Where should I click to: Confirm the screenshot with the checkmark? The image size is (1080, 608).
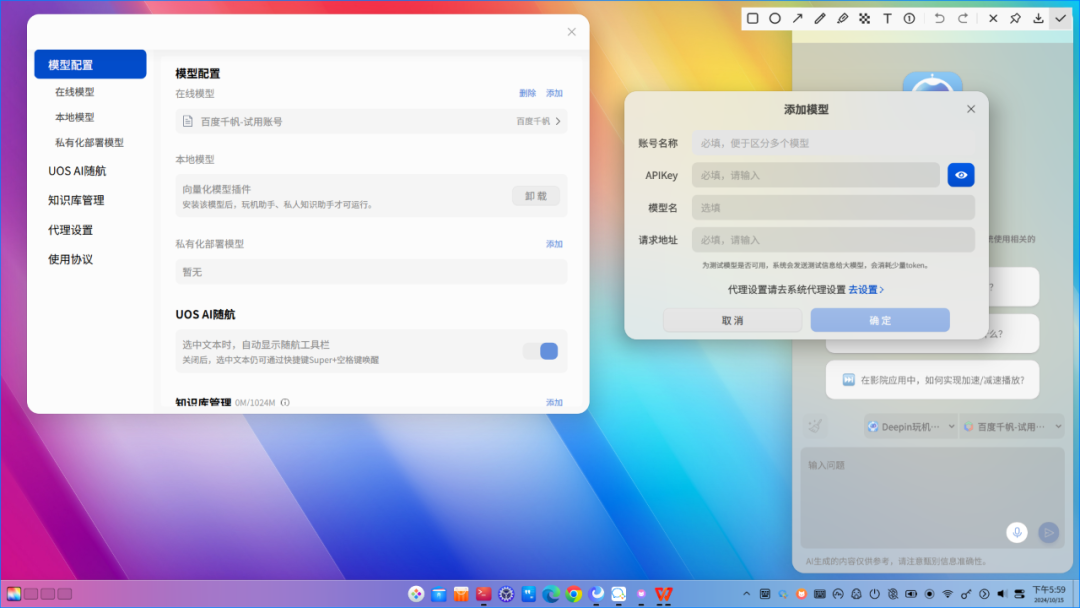(1061, 19)
